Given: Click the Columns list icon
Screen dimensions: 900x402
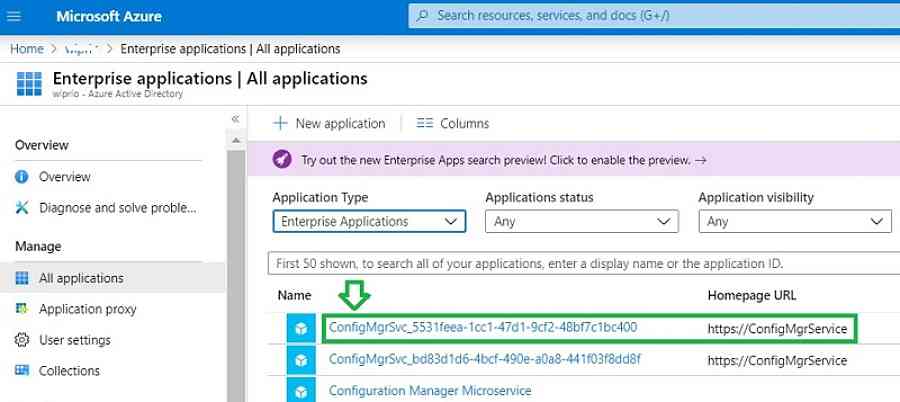Looking at the screenshot, I should (x=425, y=123).
